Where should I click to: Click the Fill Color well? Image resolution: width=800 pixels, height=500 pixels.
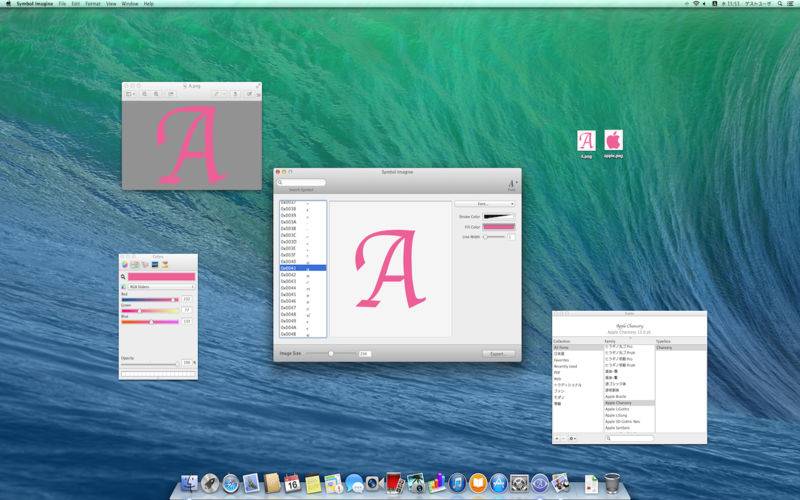[498, 227]
